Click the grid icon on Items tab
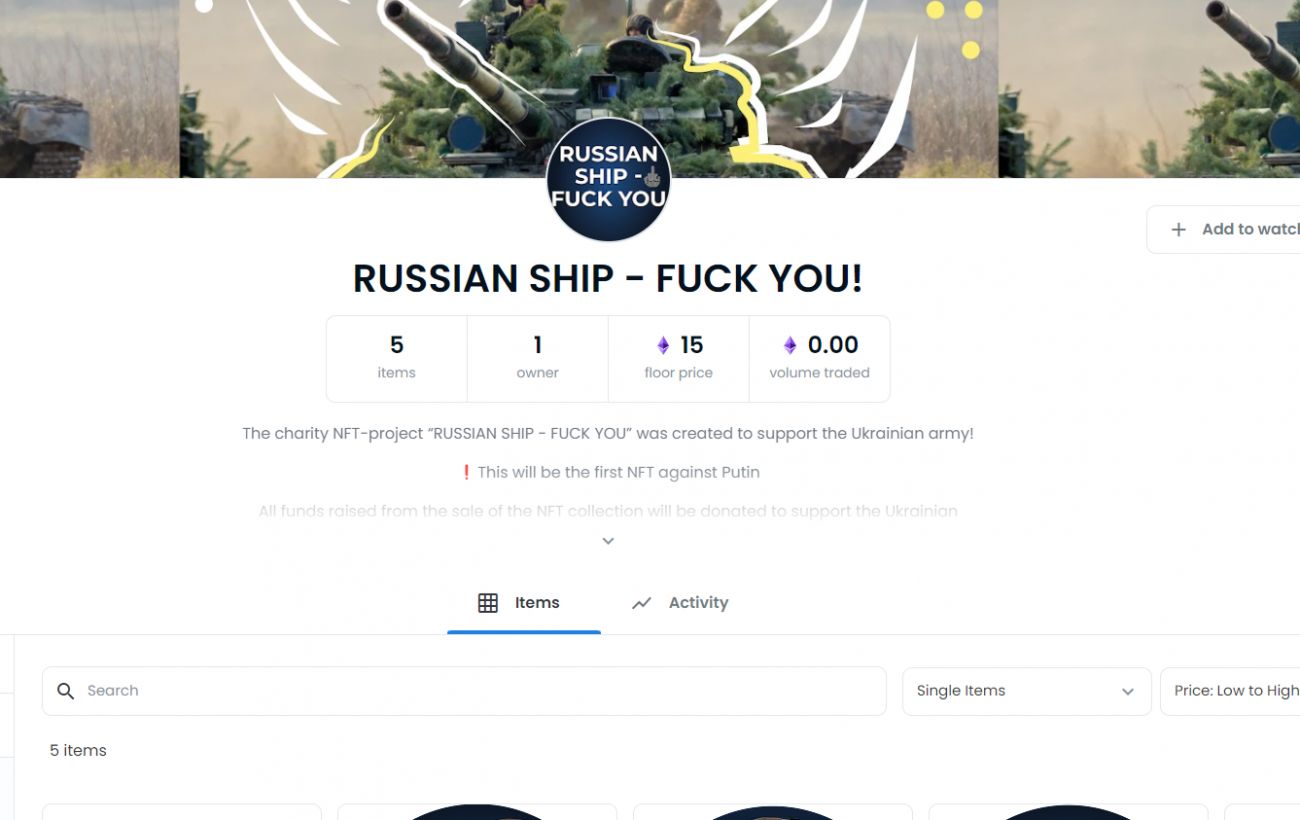This screenshot has height=820, width=1300. point(488,603)
